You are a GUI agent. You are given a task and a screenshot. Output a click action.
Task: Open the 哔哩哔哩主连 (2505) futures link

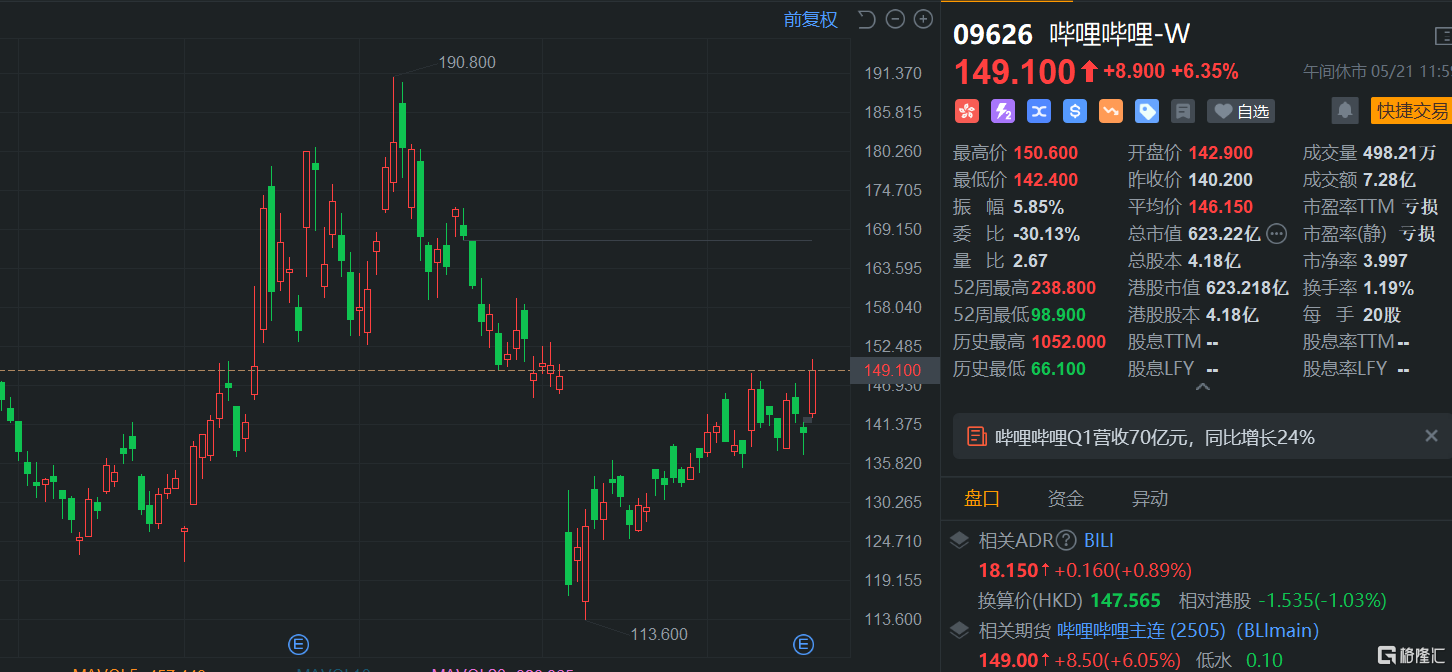tap(1188, 631)
